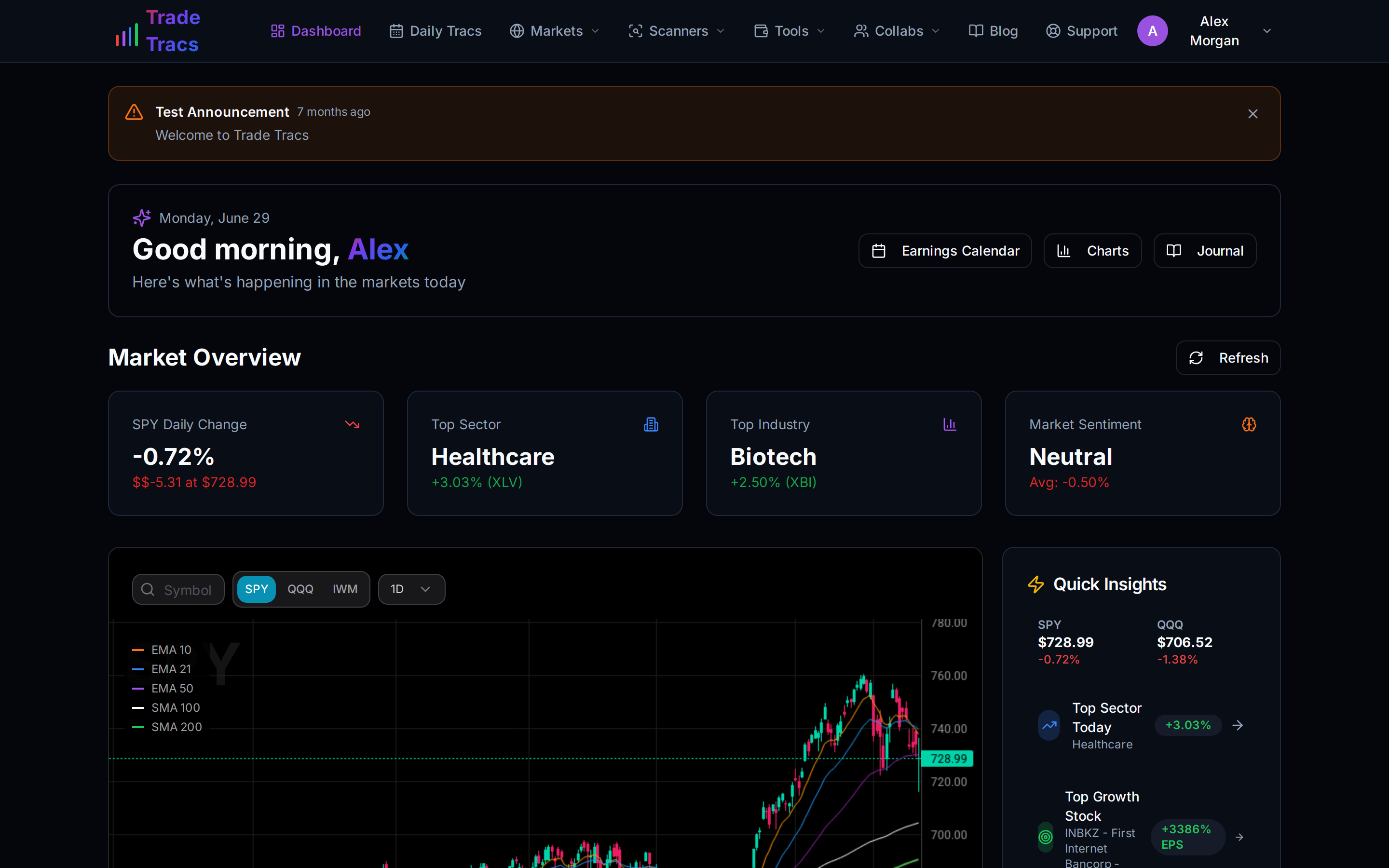The image size is (1389, 868).
Task: Open the Healthcare Top Sector card
Action: click(545, 453)
